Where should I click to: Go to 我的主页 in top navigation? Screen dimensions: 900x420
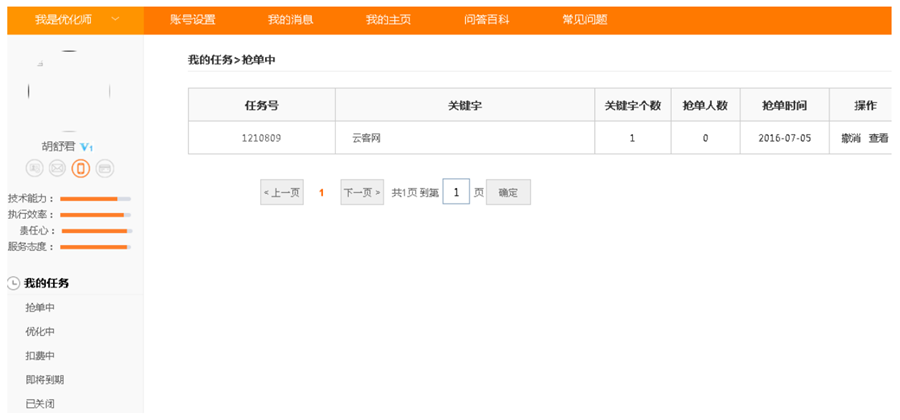[x=389, y=20]
